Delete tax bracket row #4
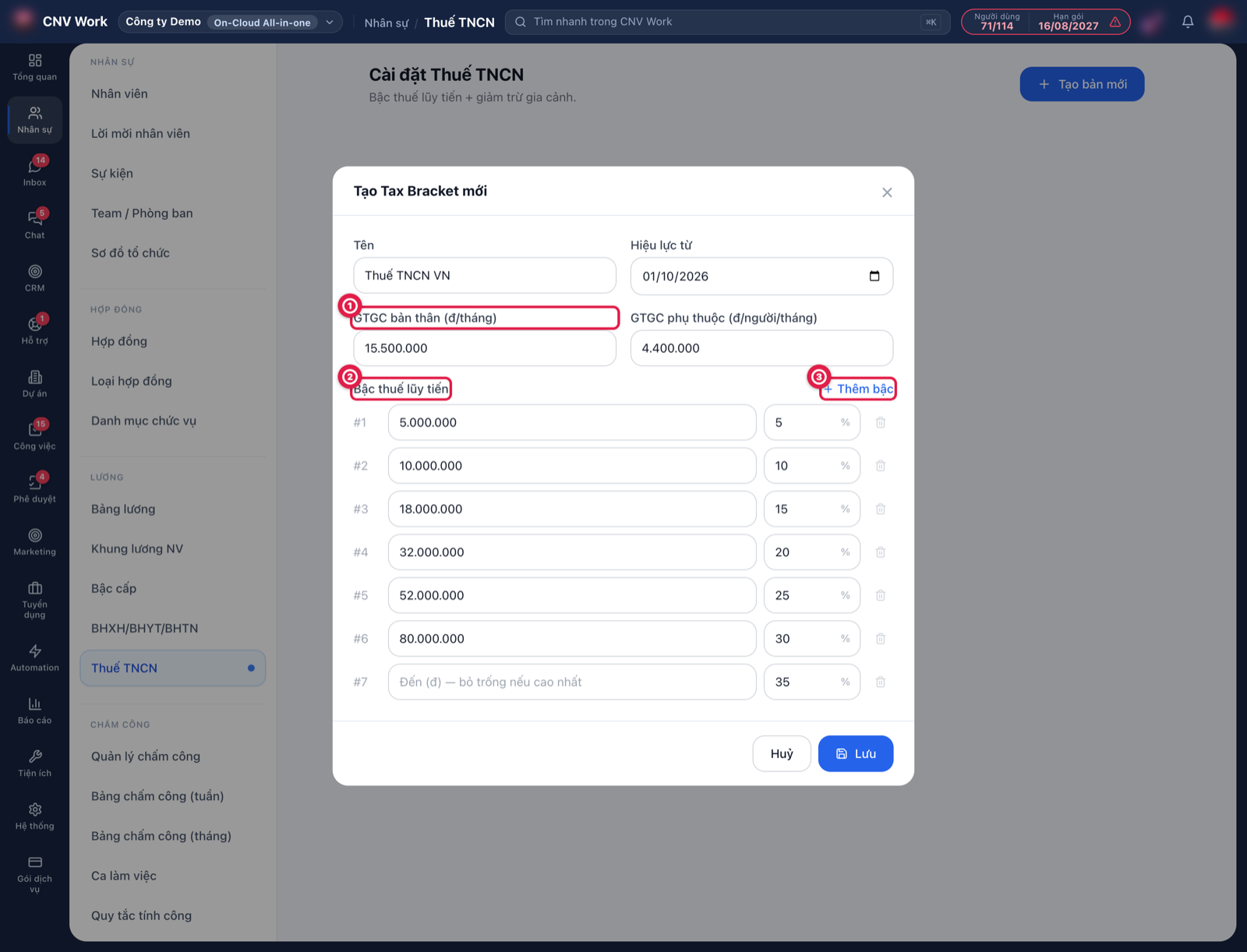 coord(881,552)
